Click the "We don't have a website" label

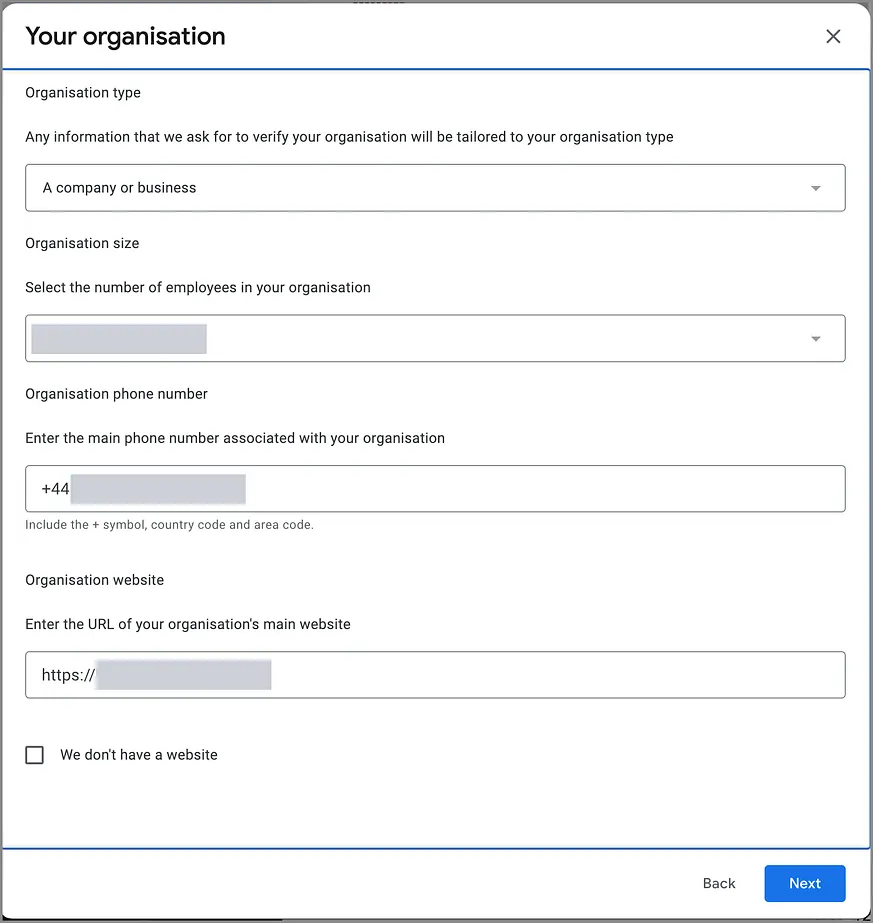click(139, 755)
